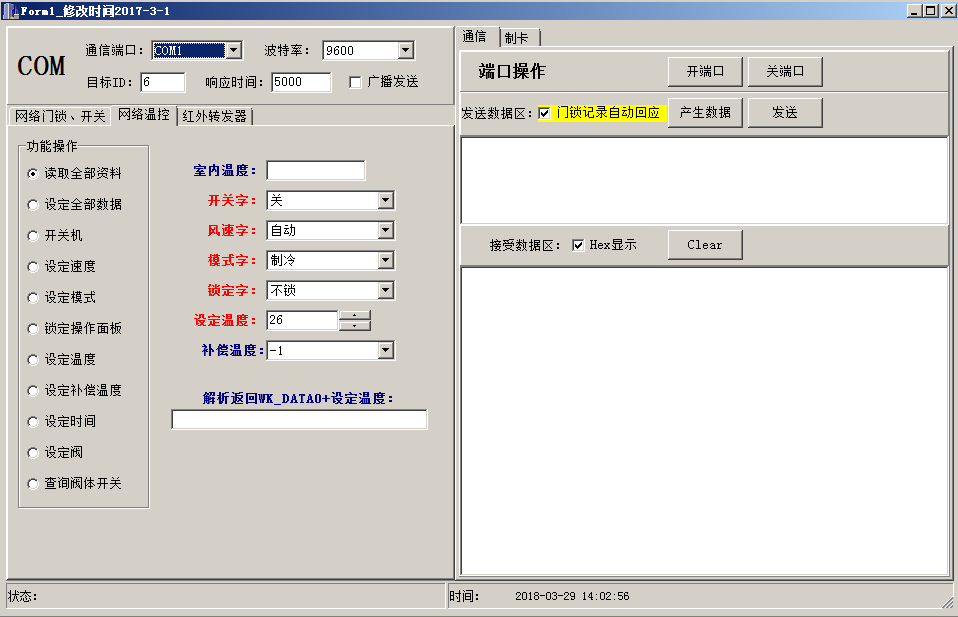Click the 开端口 button
Image resolution: width=958 pixels, height=617 pixels.
[705, 72]
